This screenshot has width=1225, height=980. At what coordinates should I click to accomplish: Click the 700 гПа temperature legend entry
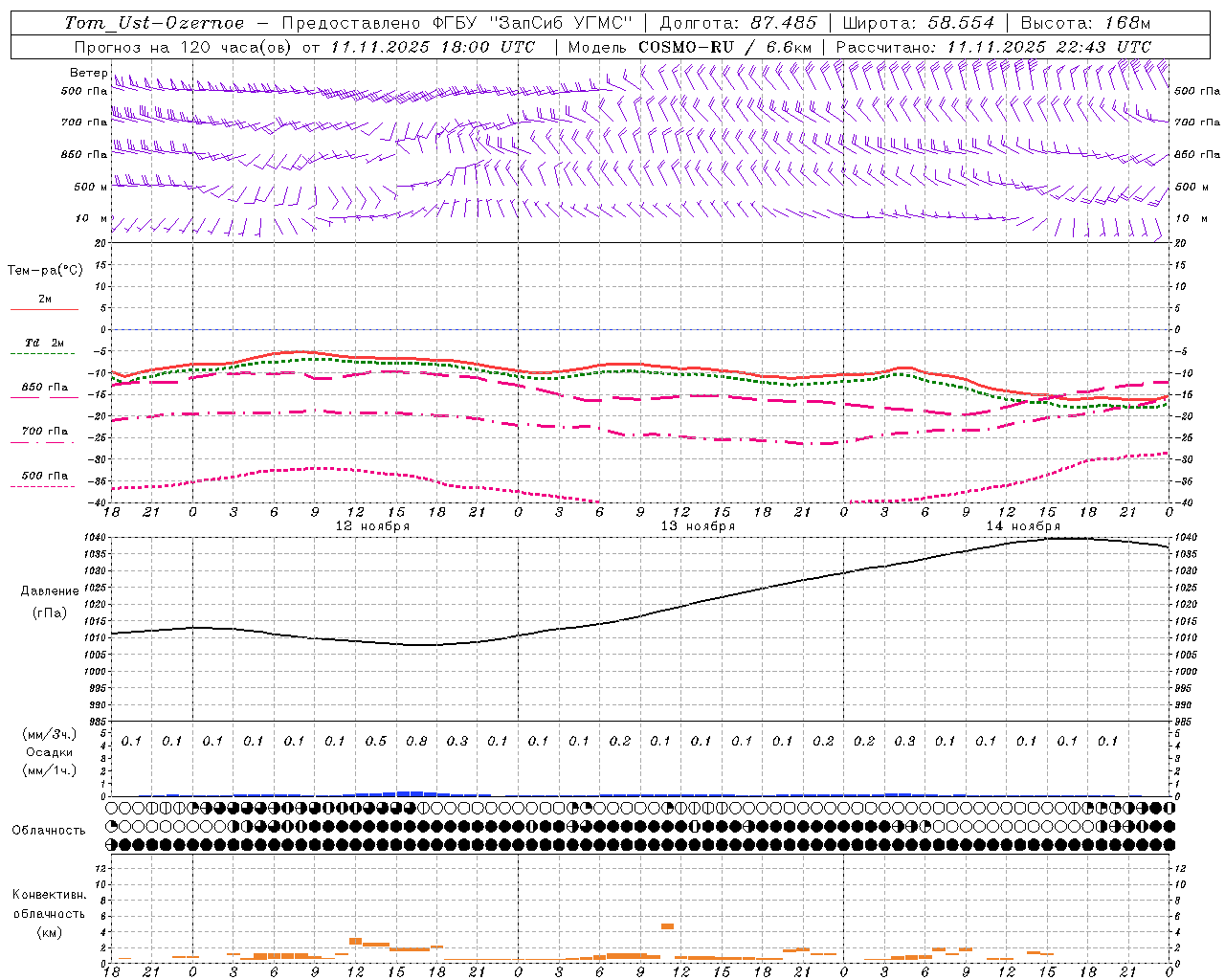45,432
